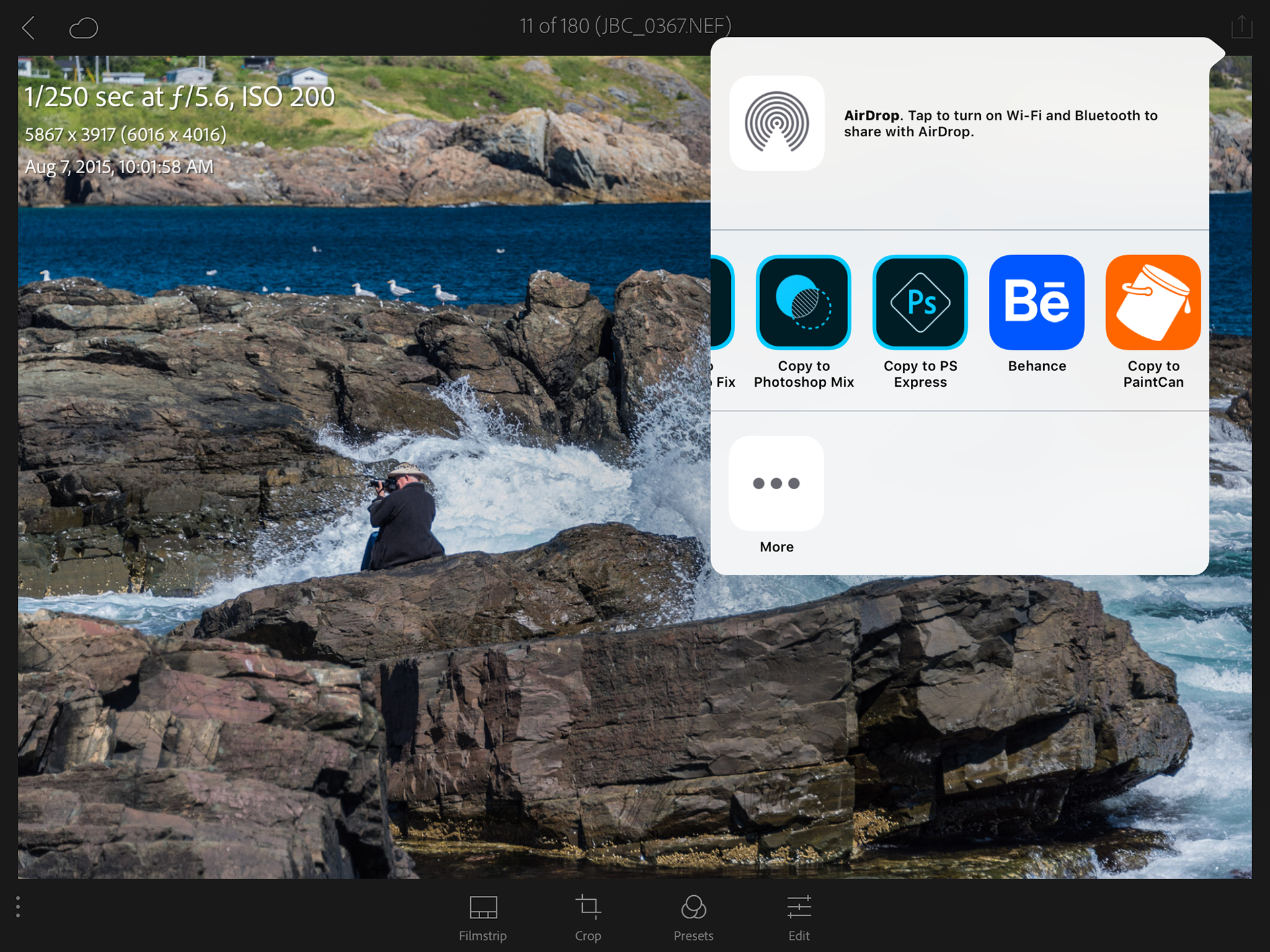This screenshot has height=952, width=1270.
Task: Choose Copy to PaintCan app
Action: pos(1153,302)
